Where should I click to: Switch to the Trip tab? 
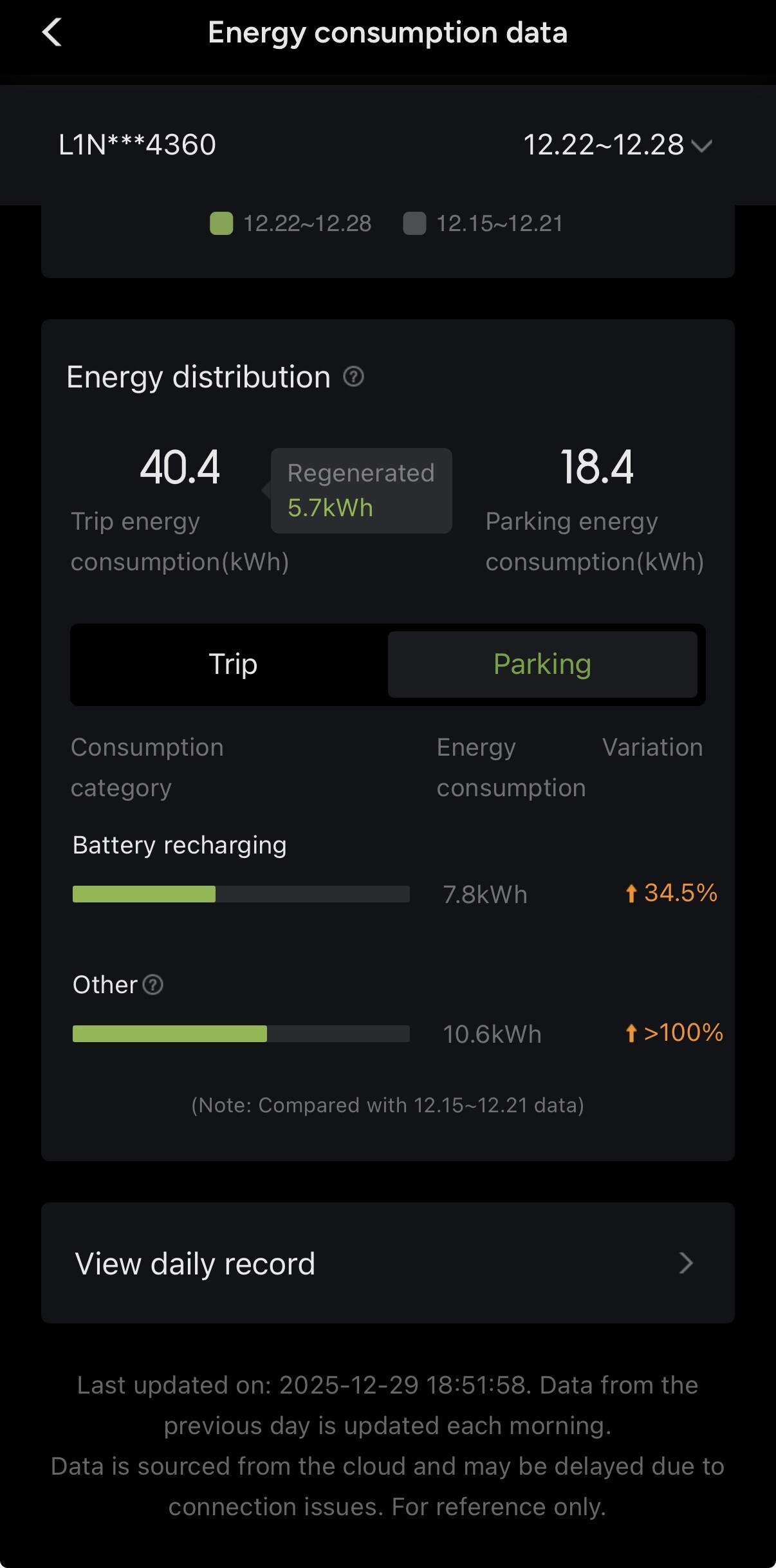tap(233, 664)
